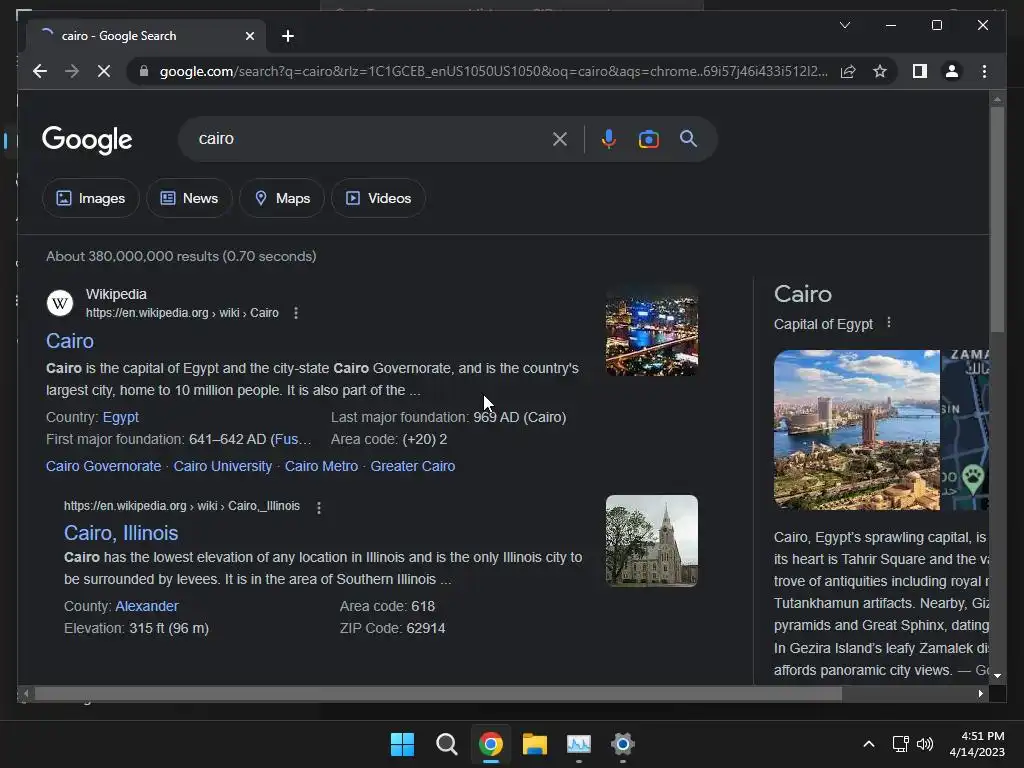Open the tab search dropdown arrow
Image resolution: width=1024 pixels, height=768 pixels.
(x=844, y=25)
